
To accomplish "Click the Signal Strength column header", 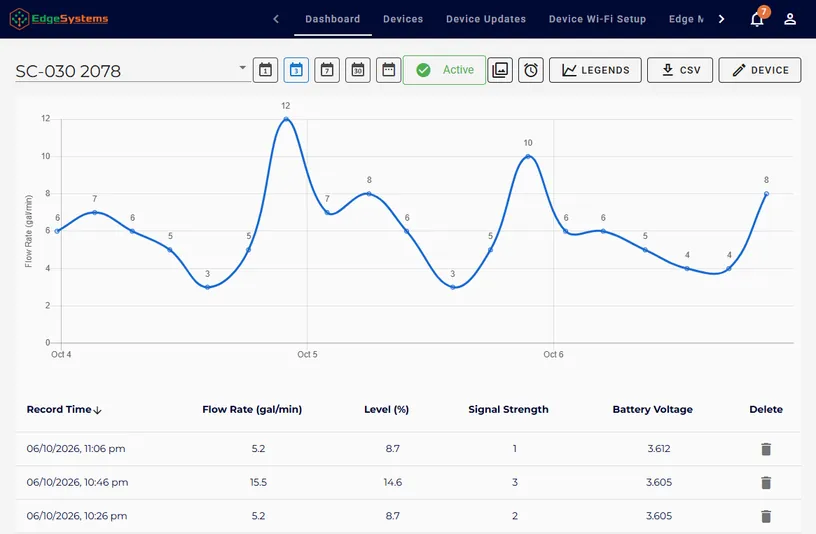I will click(508, 410).
